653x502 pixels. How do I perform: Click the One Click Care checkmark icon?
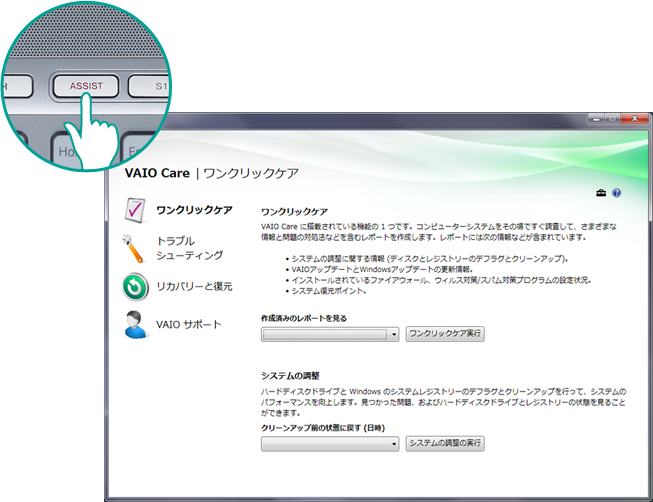click(x=134, y=210)
